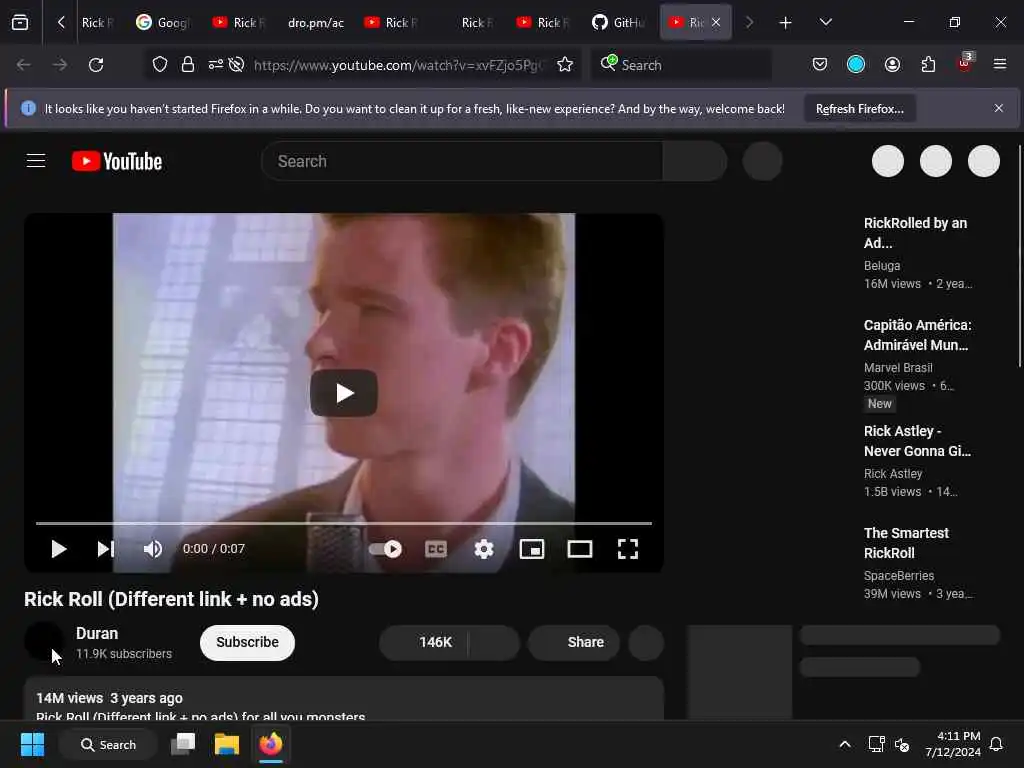The width and height of the screenshot is (1024, 768).
Task: Click Firefox icon on taskbar
Action: [271, 744]
